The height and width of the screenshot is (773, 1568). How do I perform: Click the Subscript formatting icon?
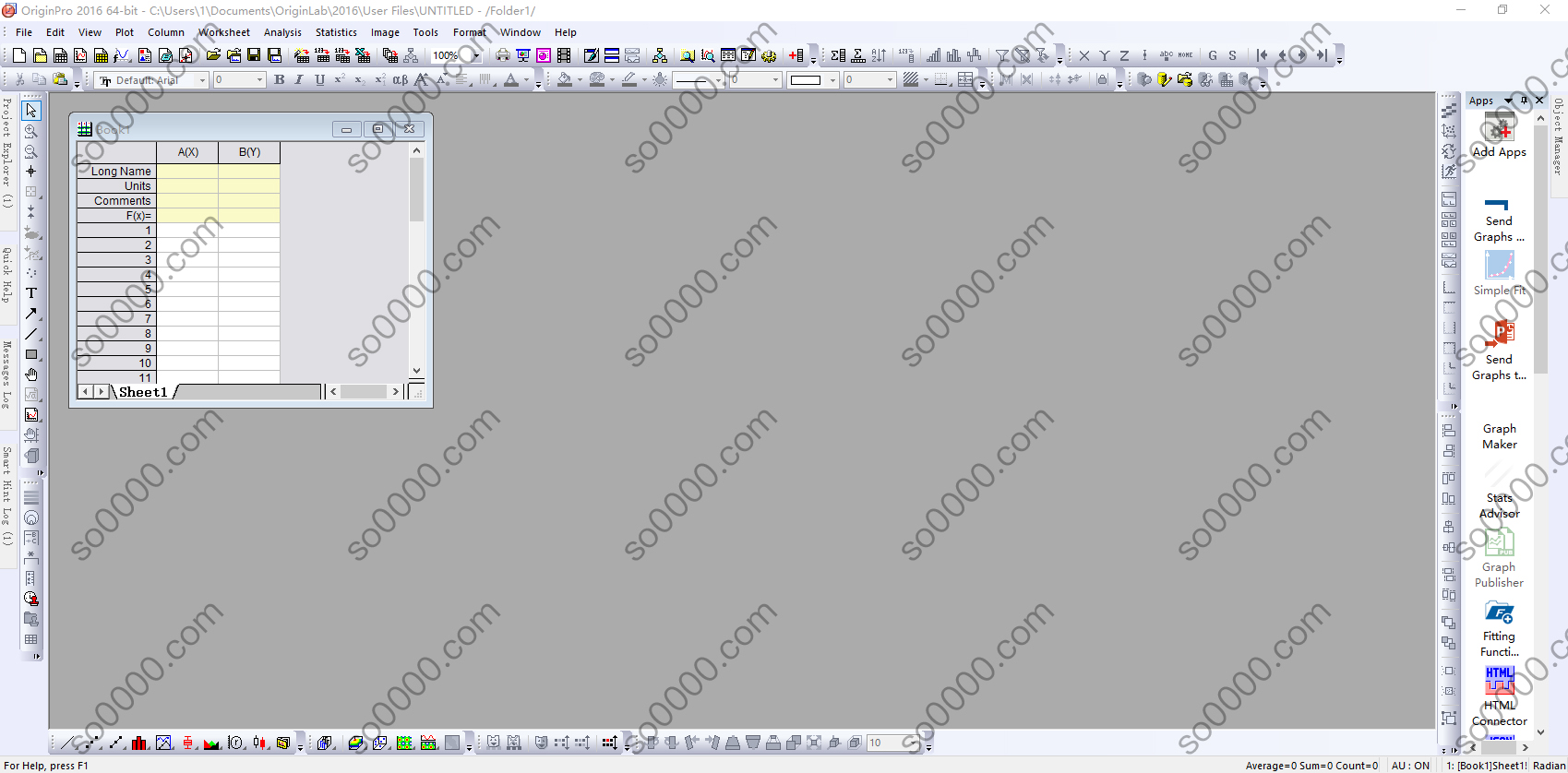(360, 80)
